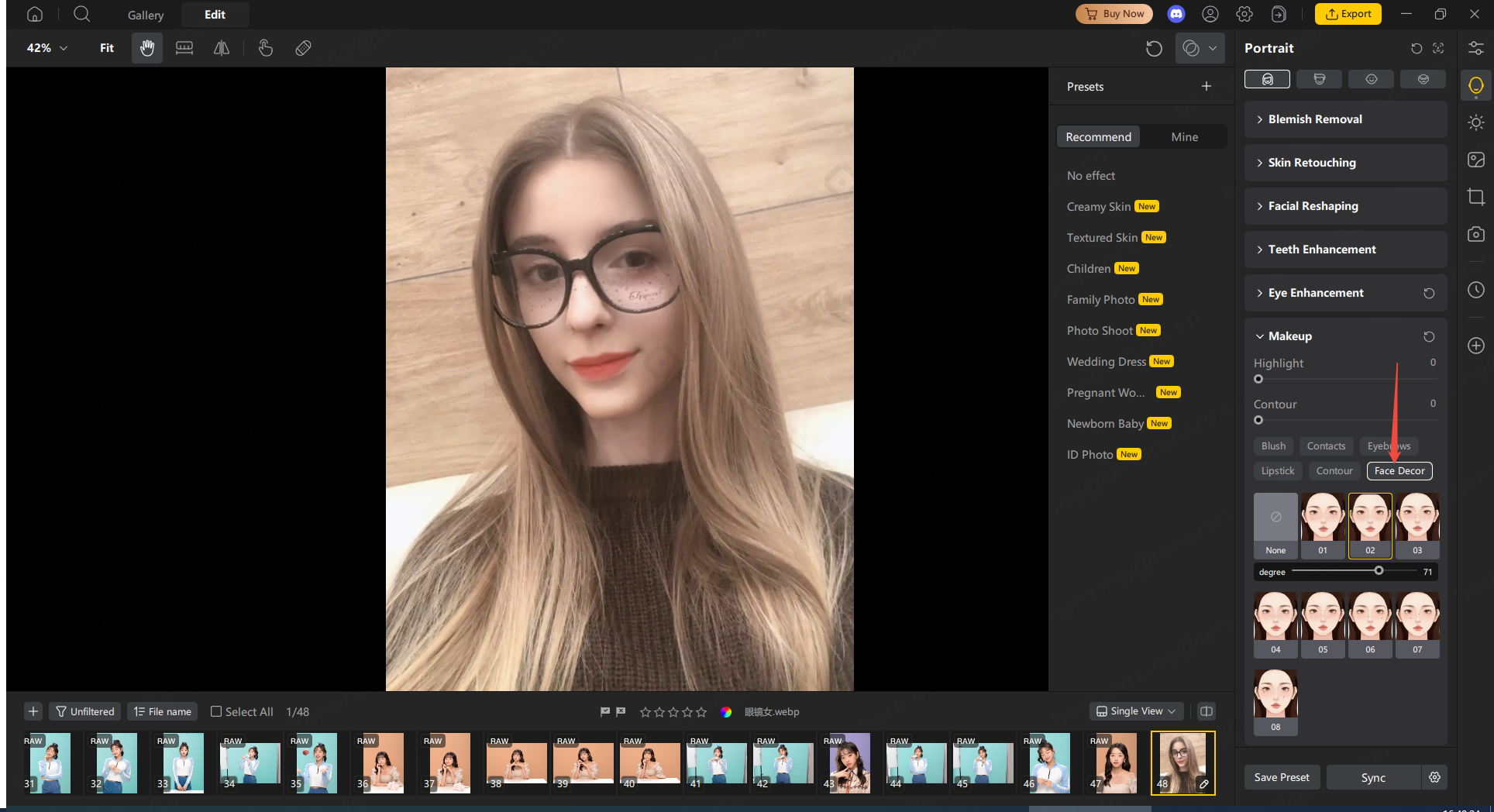The width and height of the screenshot is (1494, 812).
Task: Switch to the Gallery tab
Action: pyautogui.click(x=146, y=15)
